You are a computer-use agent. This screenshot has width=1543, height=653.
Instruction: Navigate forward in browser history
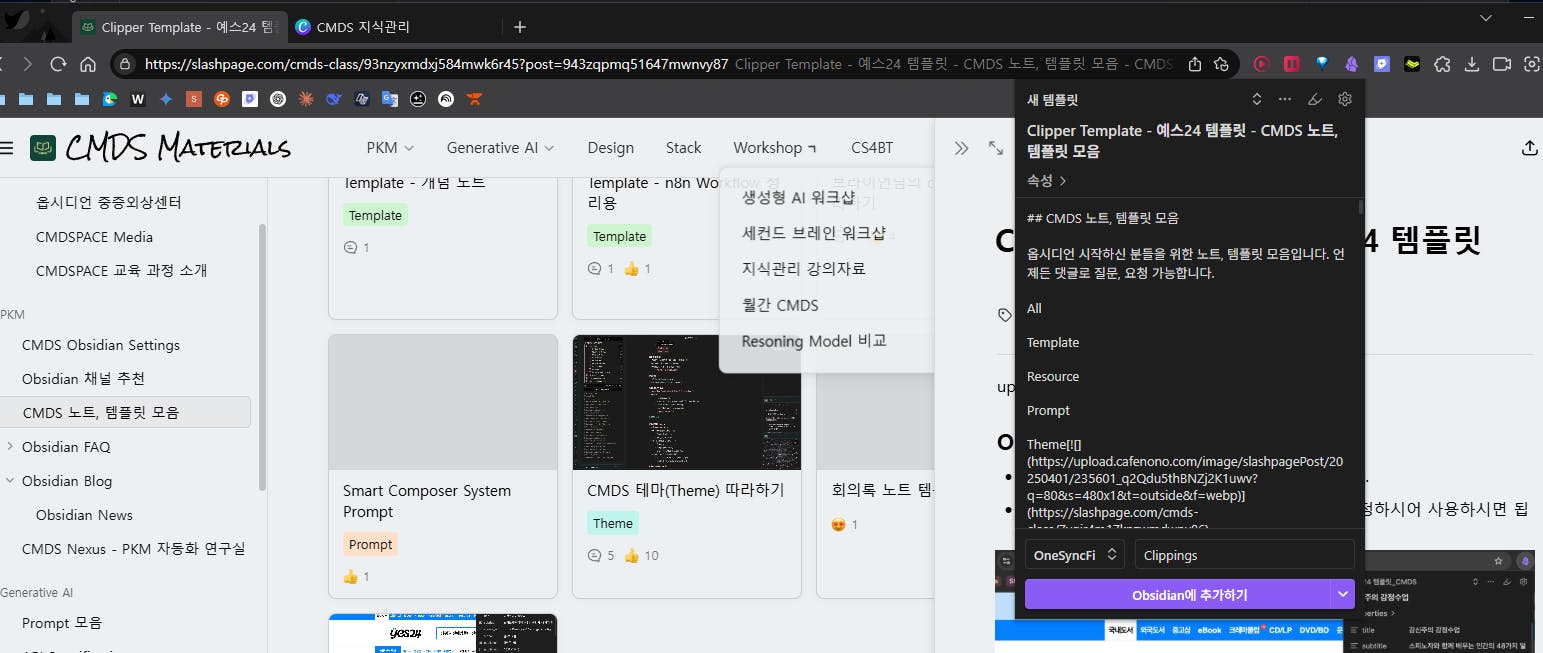[28, 64]
